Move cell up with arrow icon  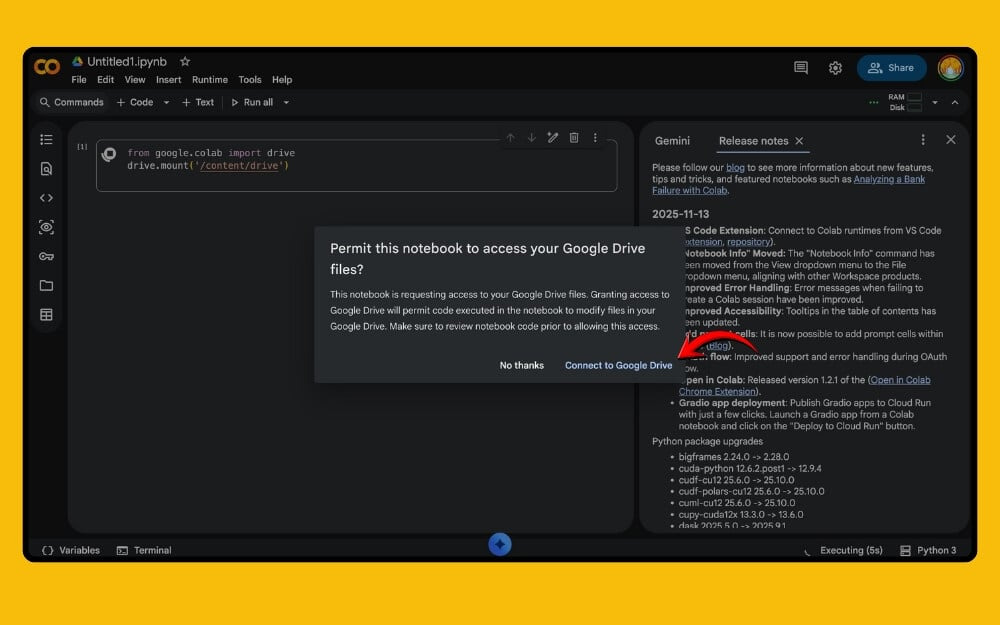tap(510, 137)
